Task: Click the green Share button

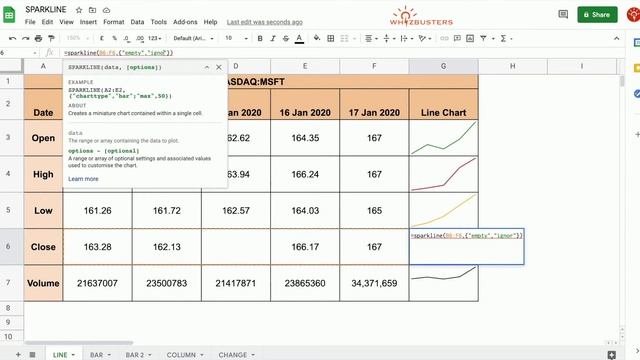Action: pos(597,15)
